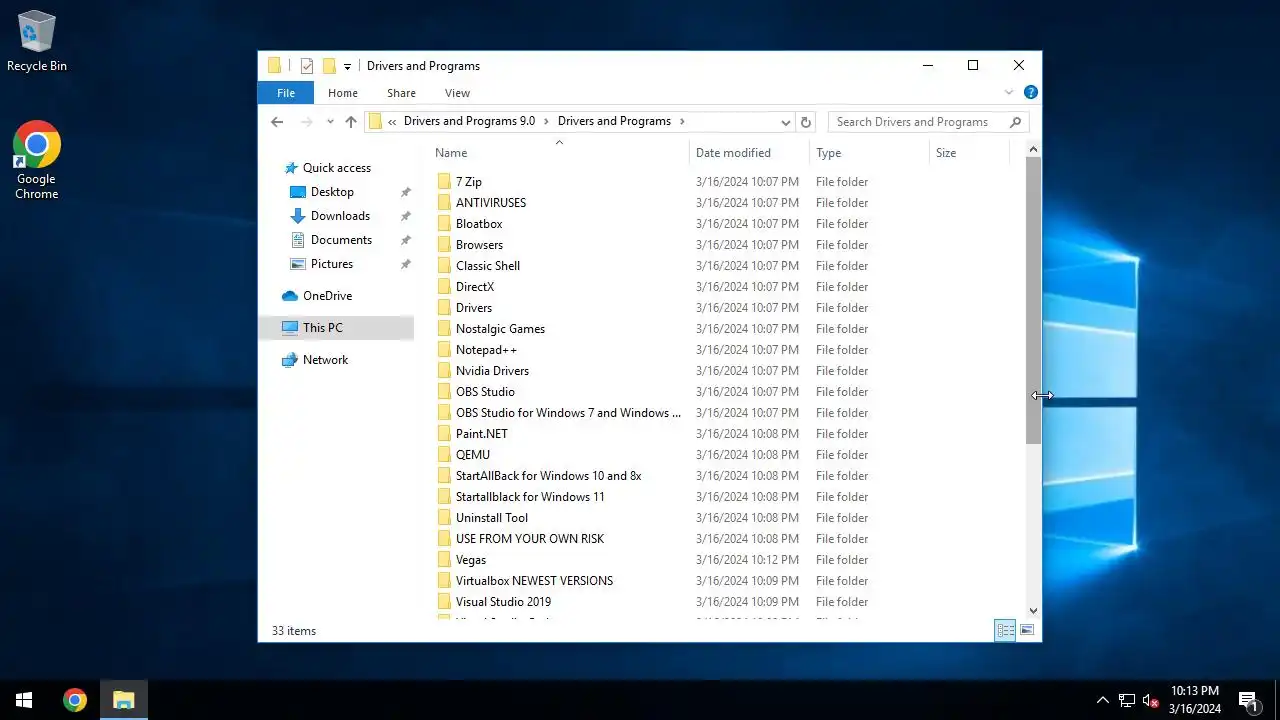Select the Nvidia Drivers folder
Screen dimensions: 1280x720
[x=492, y=371]
